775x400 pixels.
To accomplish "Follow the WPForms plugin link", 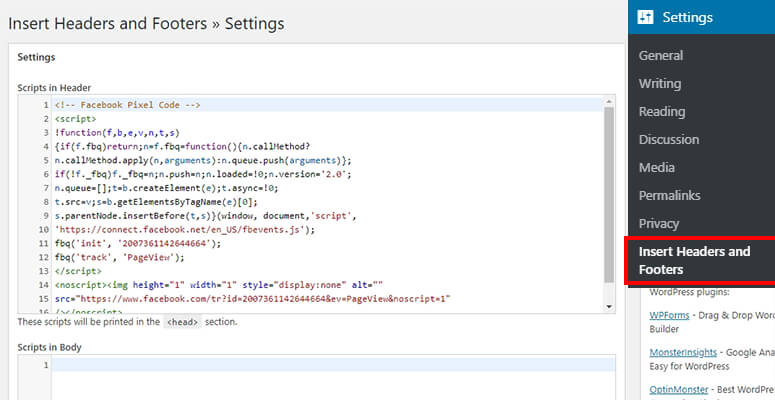I will 667,315.
